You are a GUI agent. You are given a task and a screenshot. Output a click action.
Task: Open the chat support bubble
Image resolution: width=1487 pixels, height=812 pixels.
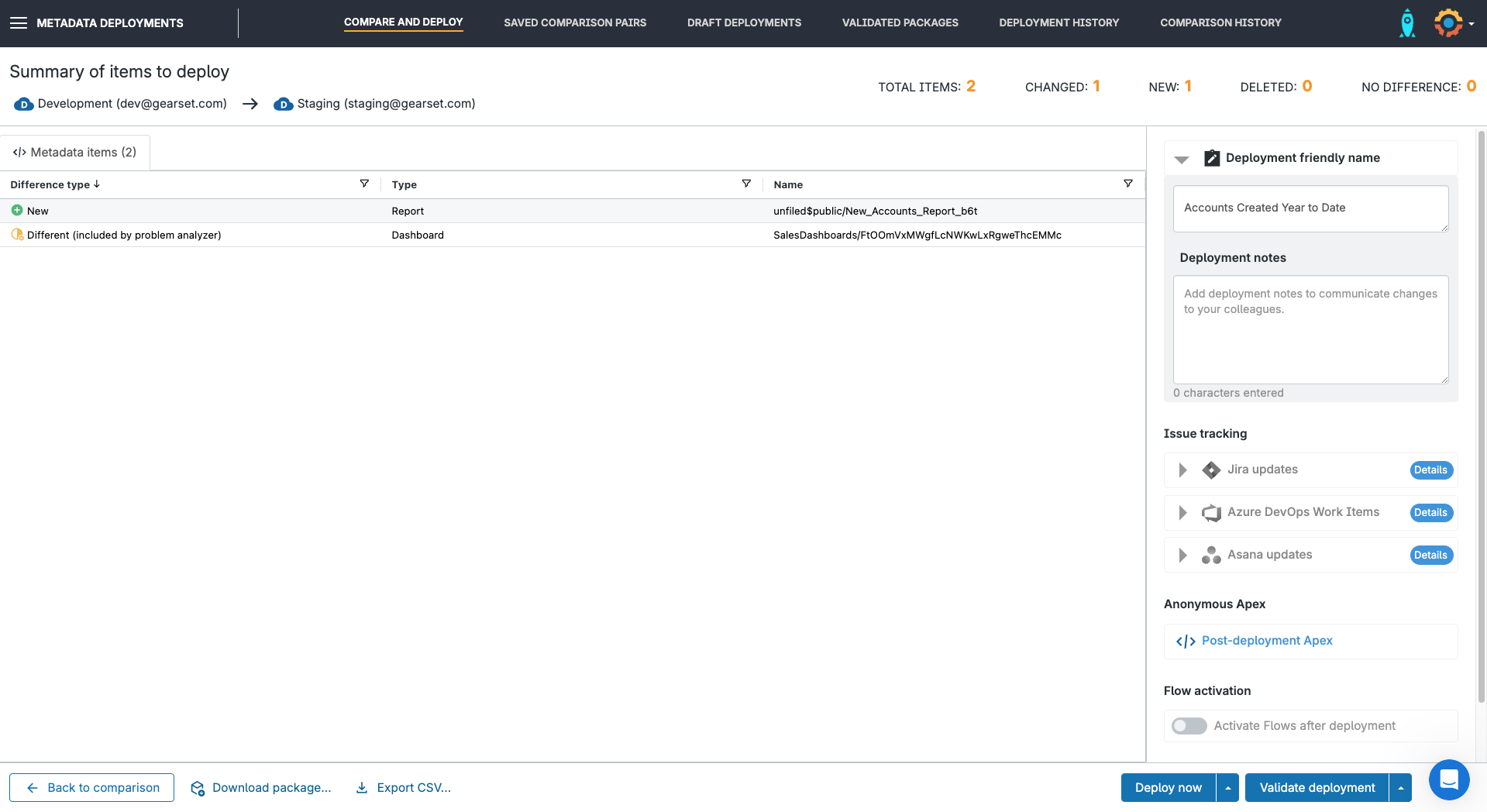1449,779
